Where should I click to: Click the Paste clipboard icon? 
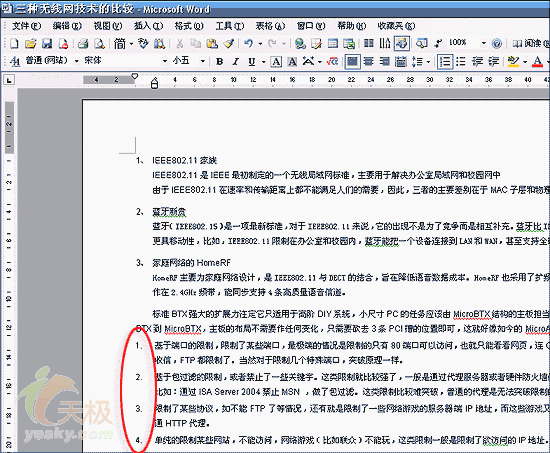click(x=212, y=44)
